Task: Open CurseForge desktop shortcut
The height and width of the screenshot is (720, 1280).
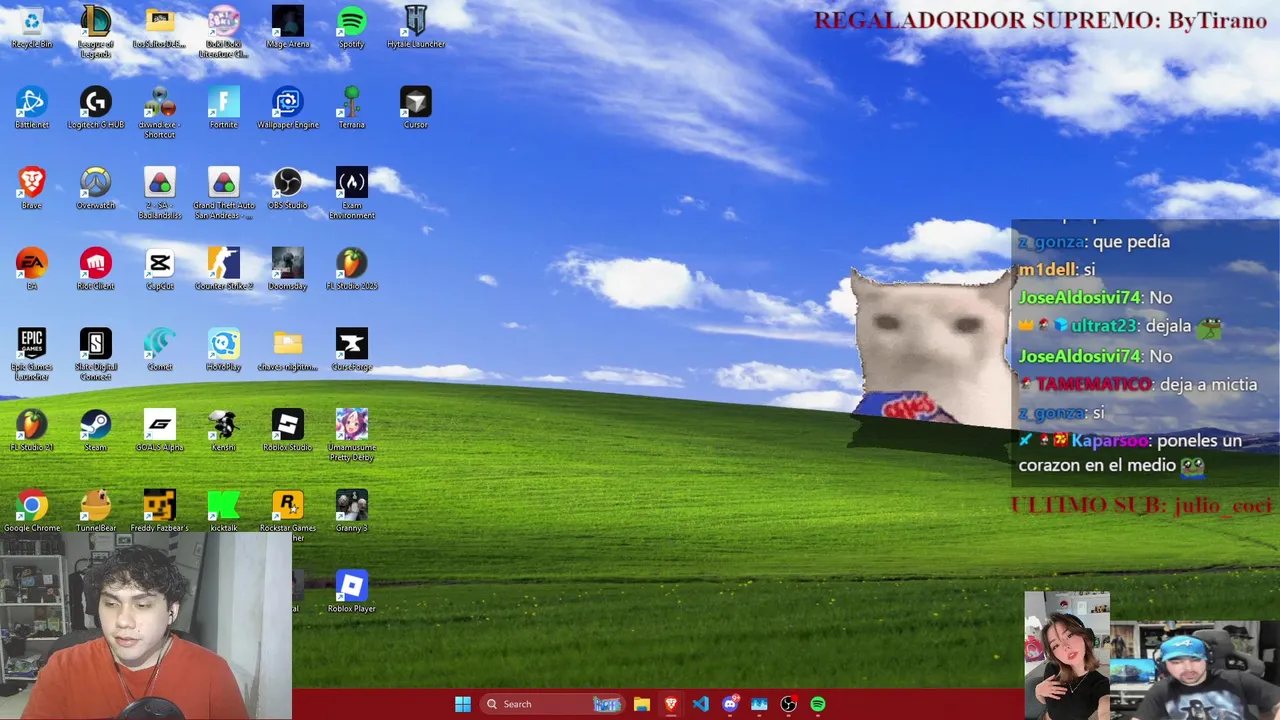Action: (352, 350)
